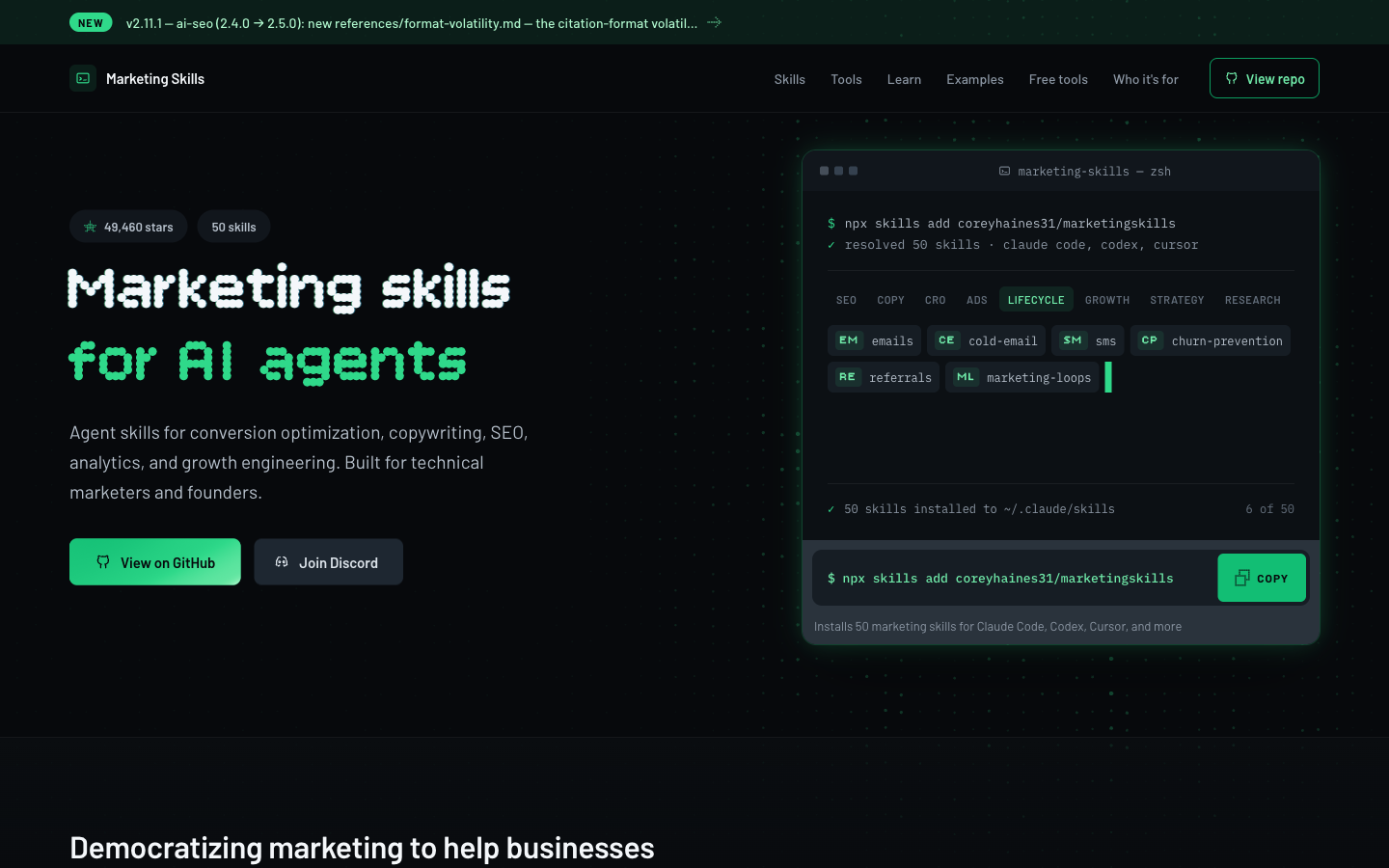Open the Learn nav link

click(x=904, y=79)
